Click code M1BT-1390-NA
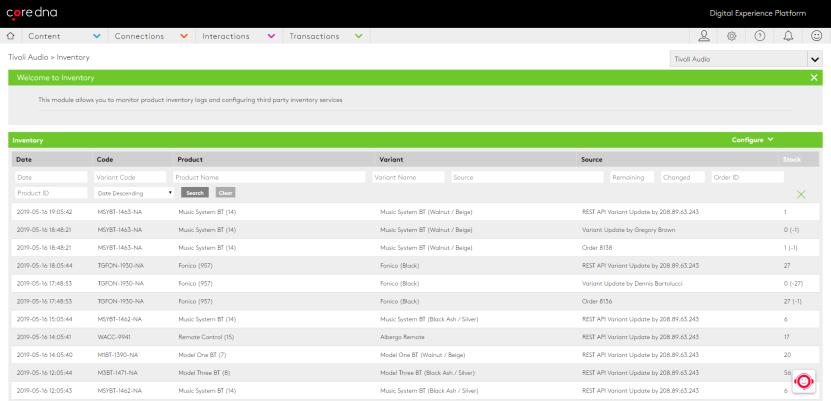831x401 pixels. (x=118, y=355)
